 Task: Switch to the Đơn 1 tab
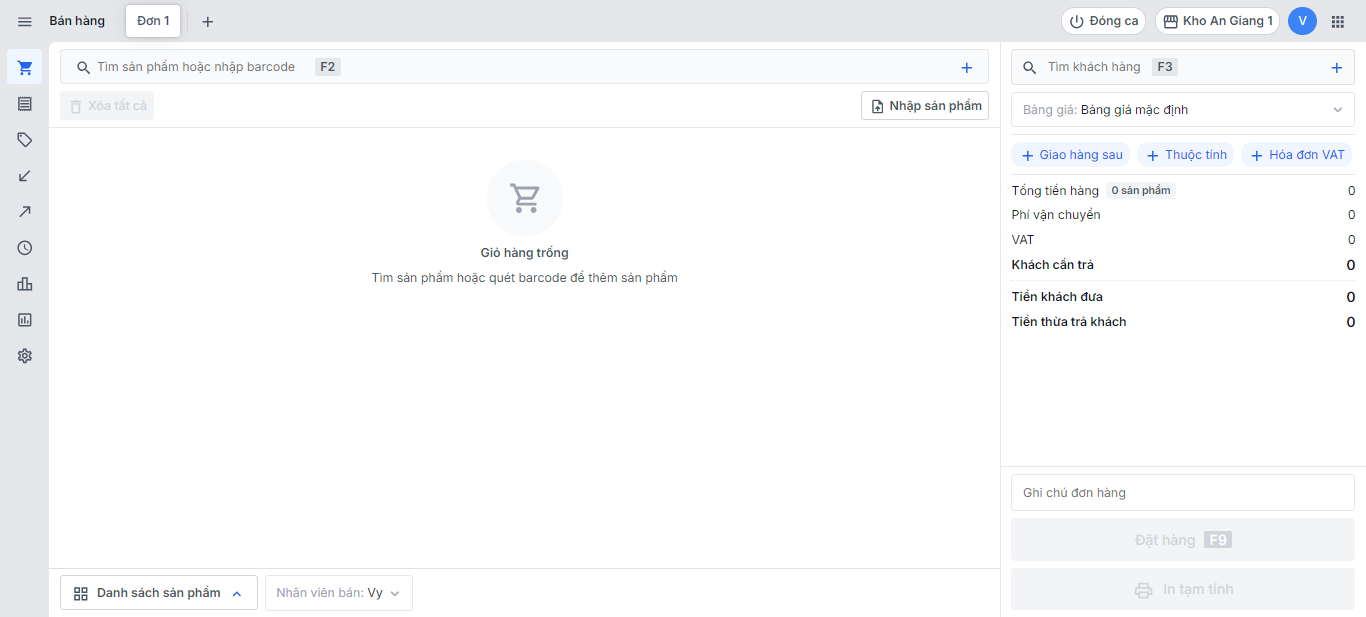[x=153, y=21]
